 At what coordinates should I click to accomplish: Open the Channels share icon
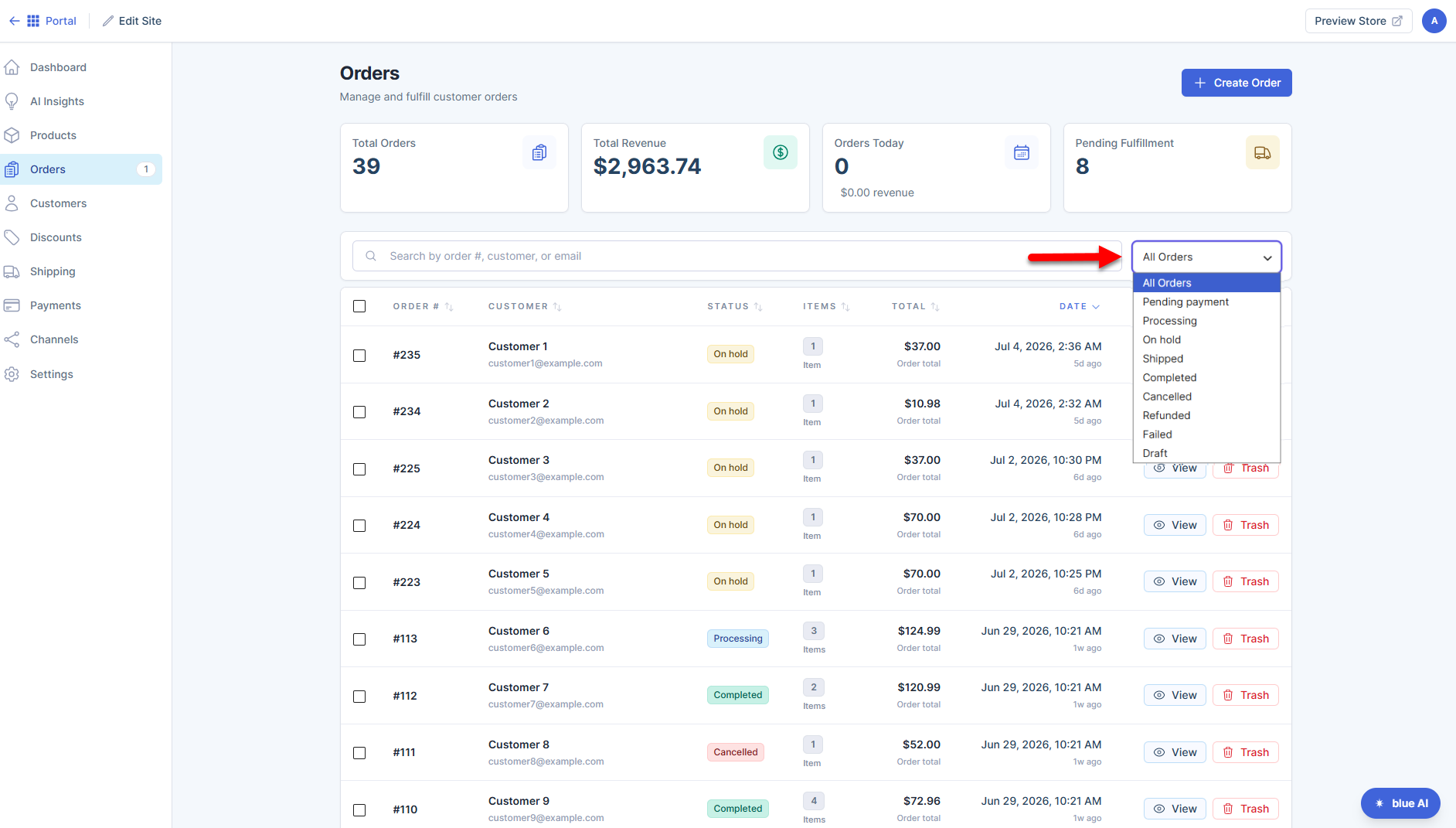tap(12, 339)
